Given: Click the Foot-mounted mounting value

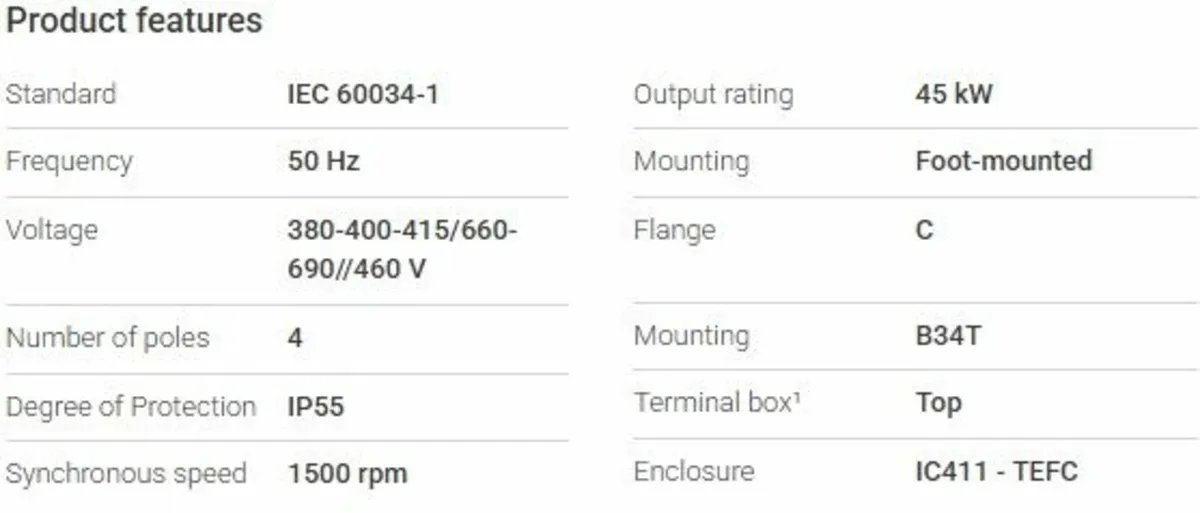Looking at the screenshot, I should coord(1003,161).
